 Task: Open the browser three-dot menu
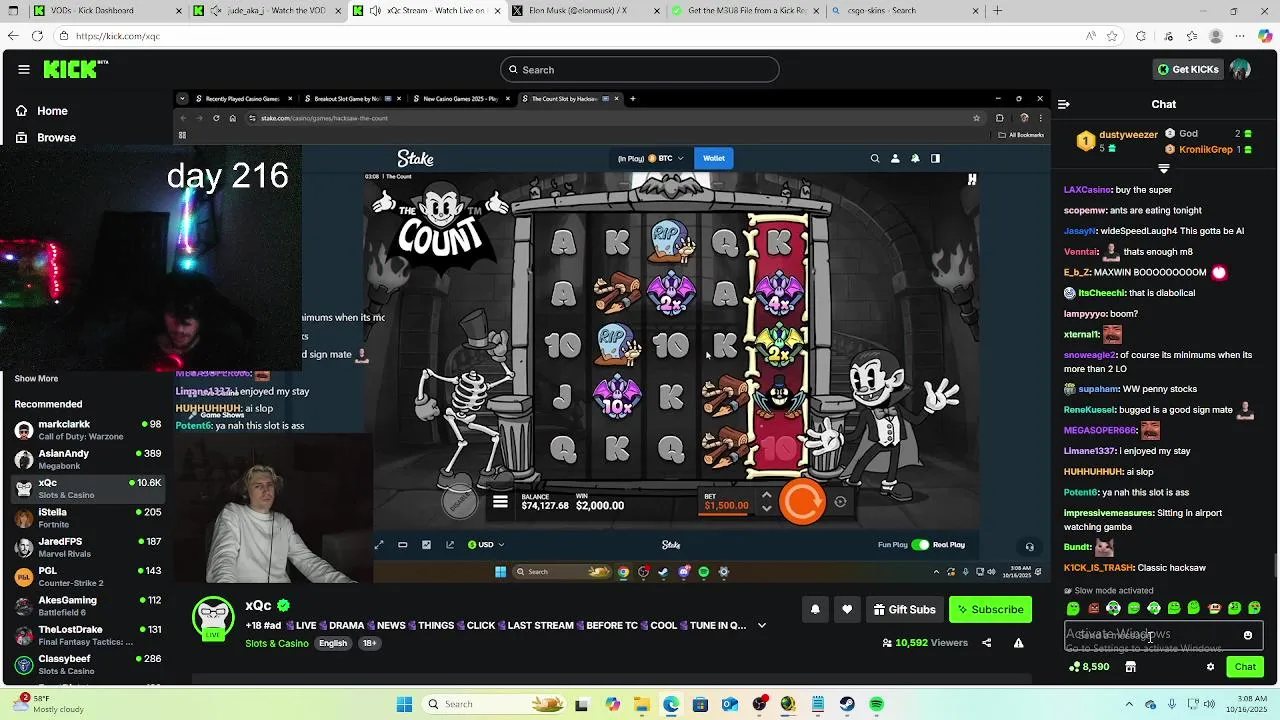(1240, 36)
